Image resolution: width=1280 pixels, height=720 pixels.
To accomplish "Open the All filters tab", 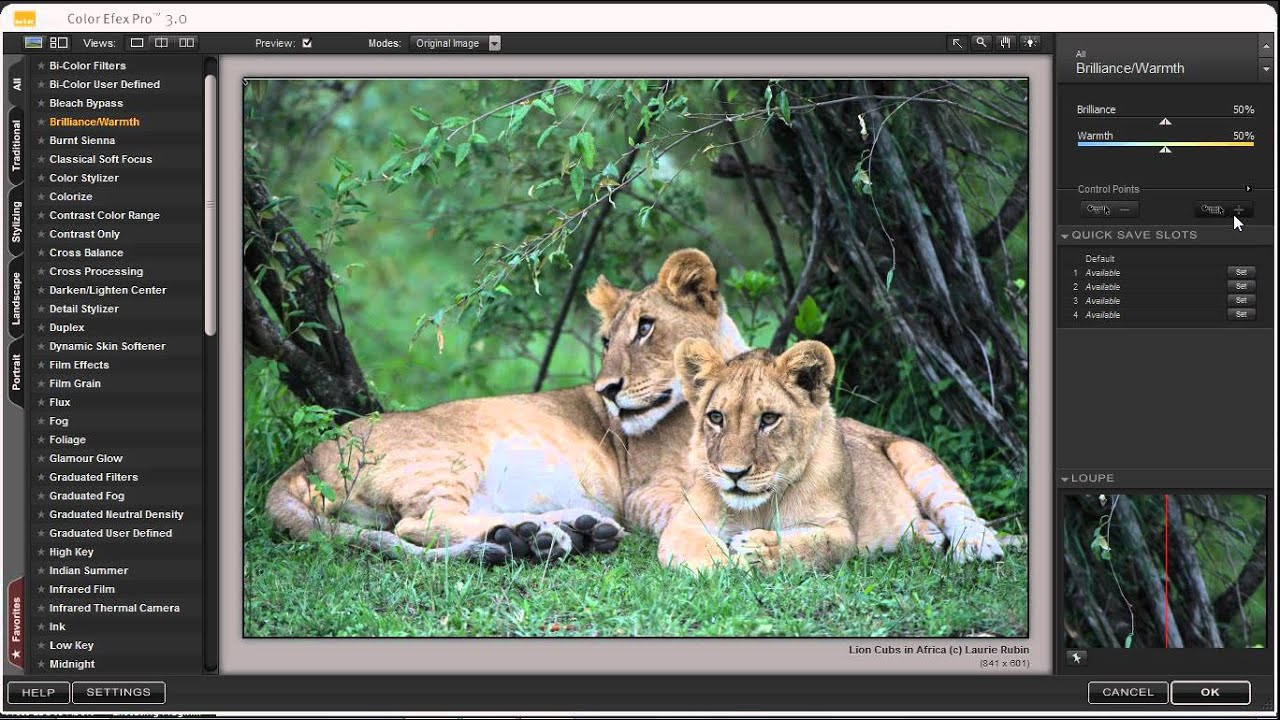I will point(16,84).
